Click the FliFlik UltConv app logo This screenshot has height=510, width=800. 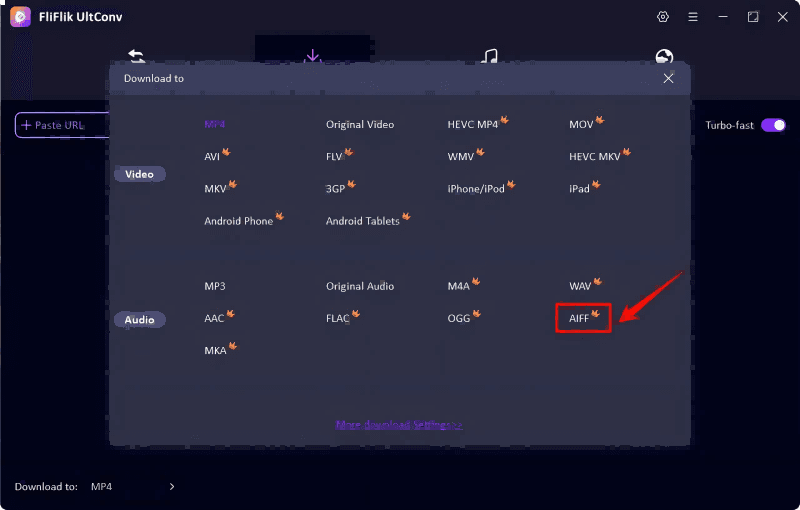click(x=19, y=17)
